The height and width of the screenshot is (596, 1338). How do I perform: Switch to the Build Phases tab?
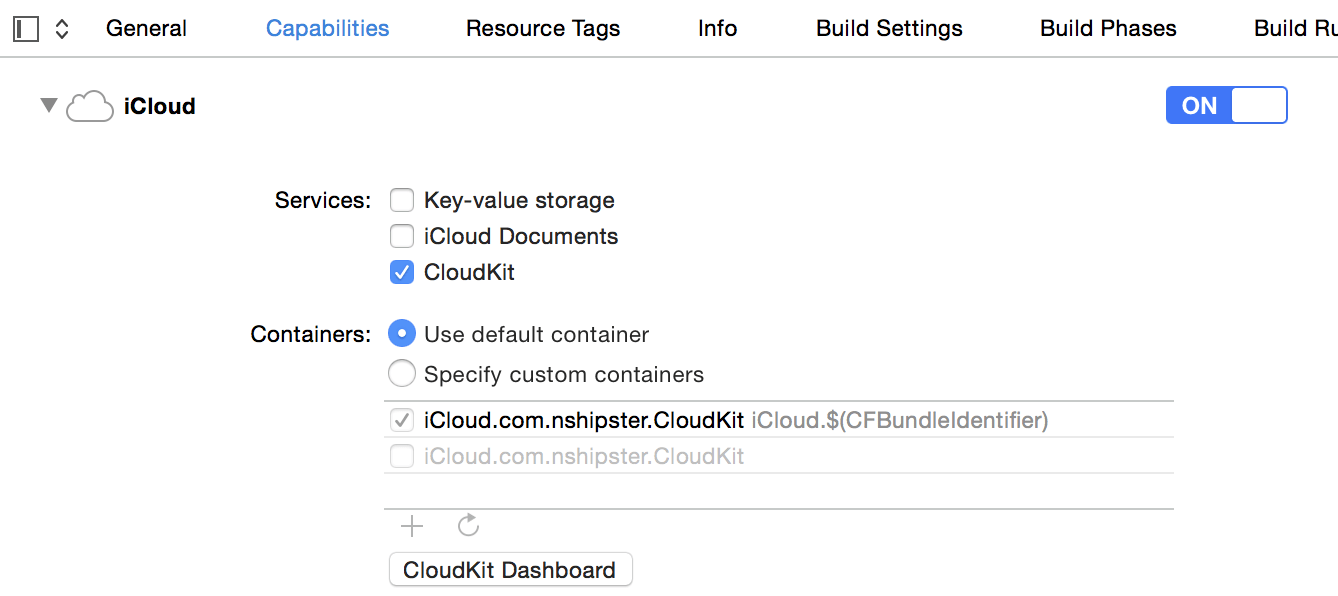coord(1108,28)
